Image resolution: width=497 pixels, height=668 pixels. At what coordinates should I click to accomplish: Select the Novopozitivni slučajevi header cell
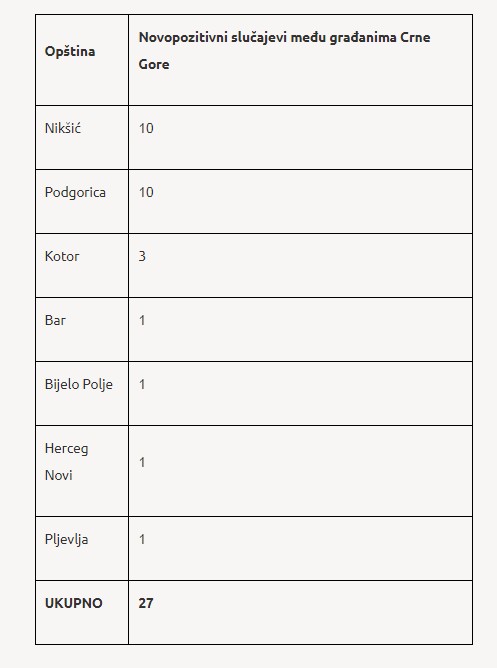click(x=300, y=60)
